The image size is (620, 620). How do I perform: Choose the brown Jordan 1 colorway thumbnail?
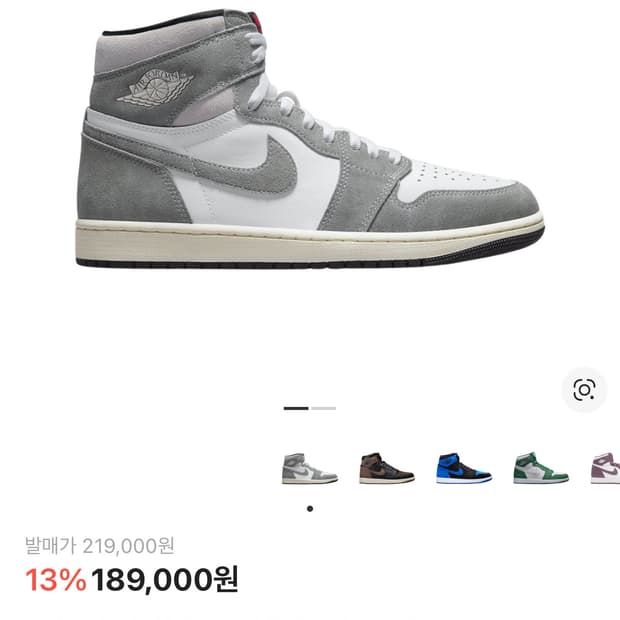[387, 469]
